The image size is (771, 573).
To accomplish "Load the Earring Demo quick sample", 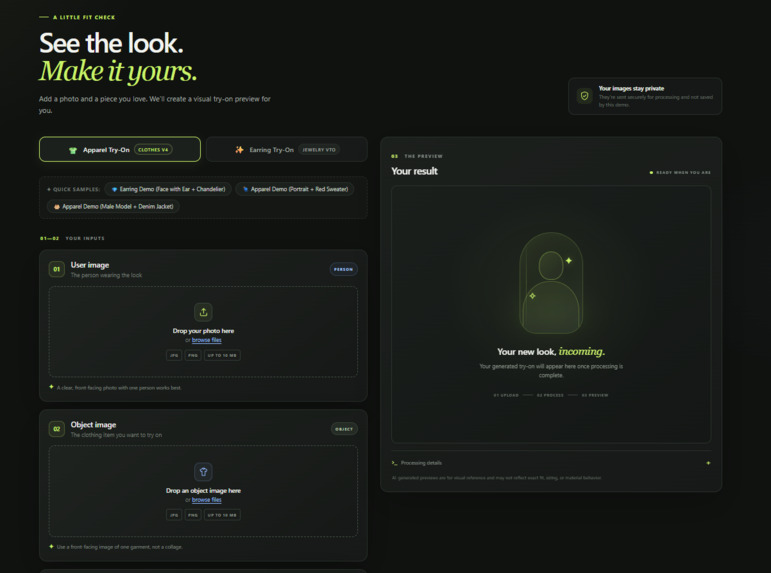I will [168, 189].
